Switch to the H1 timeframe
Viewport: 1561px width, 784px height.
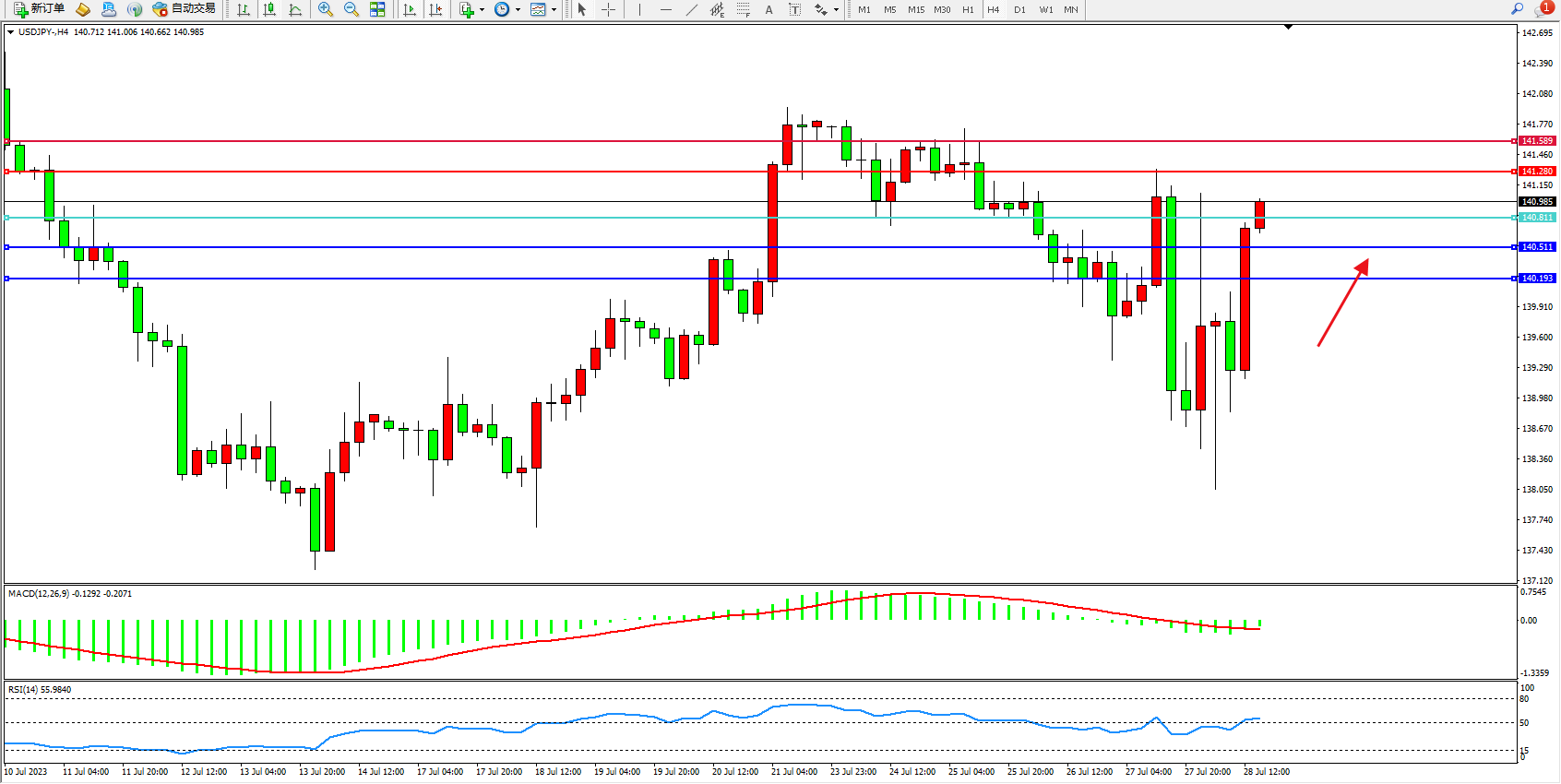tap(968, 9)
